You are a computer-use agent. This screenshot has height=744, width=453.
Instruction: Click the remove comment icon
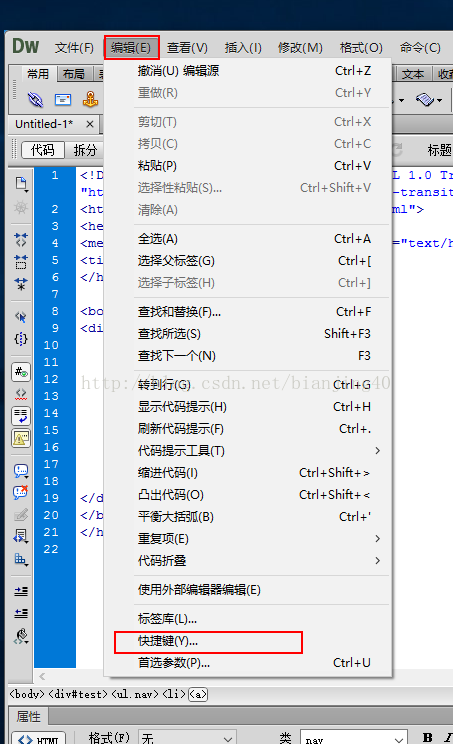click(x=21, y=493)
